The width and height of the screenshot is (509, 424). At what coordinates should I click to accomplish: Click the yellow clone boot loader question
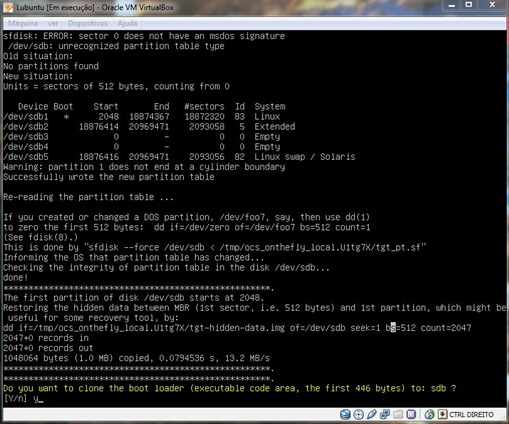(x=230, y=388)
